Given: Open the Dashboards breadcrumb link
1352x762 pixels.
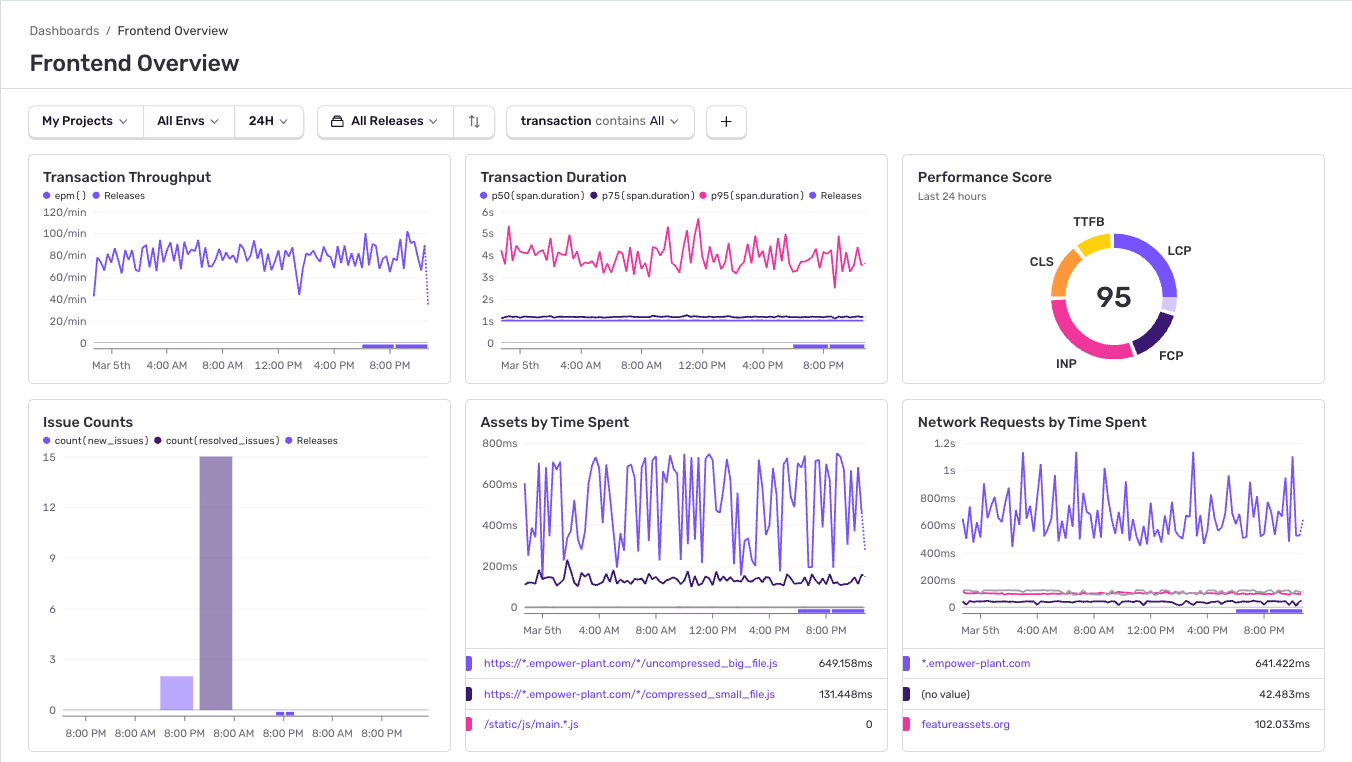Looking at the screenshot, I should point(64,30).
